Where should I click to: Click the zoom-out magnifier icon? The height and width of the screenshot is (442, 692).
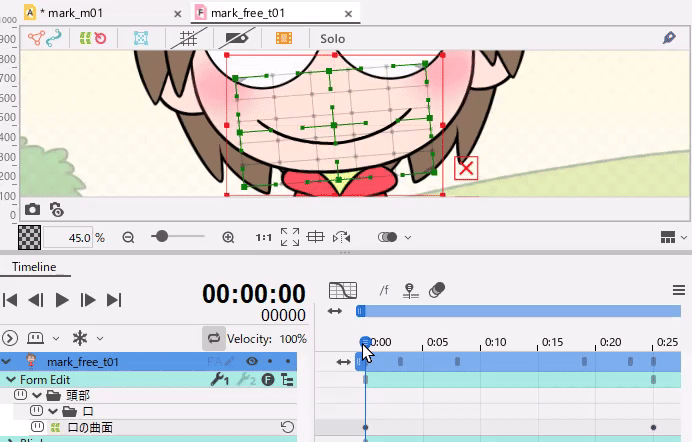pos(128,237)
